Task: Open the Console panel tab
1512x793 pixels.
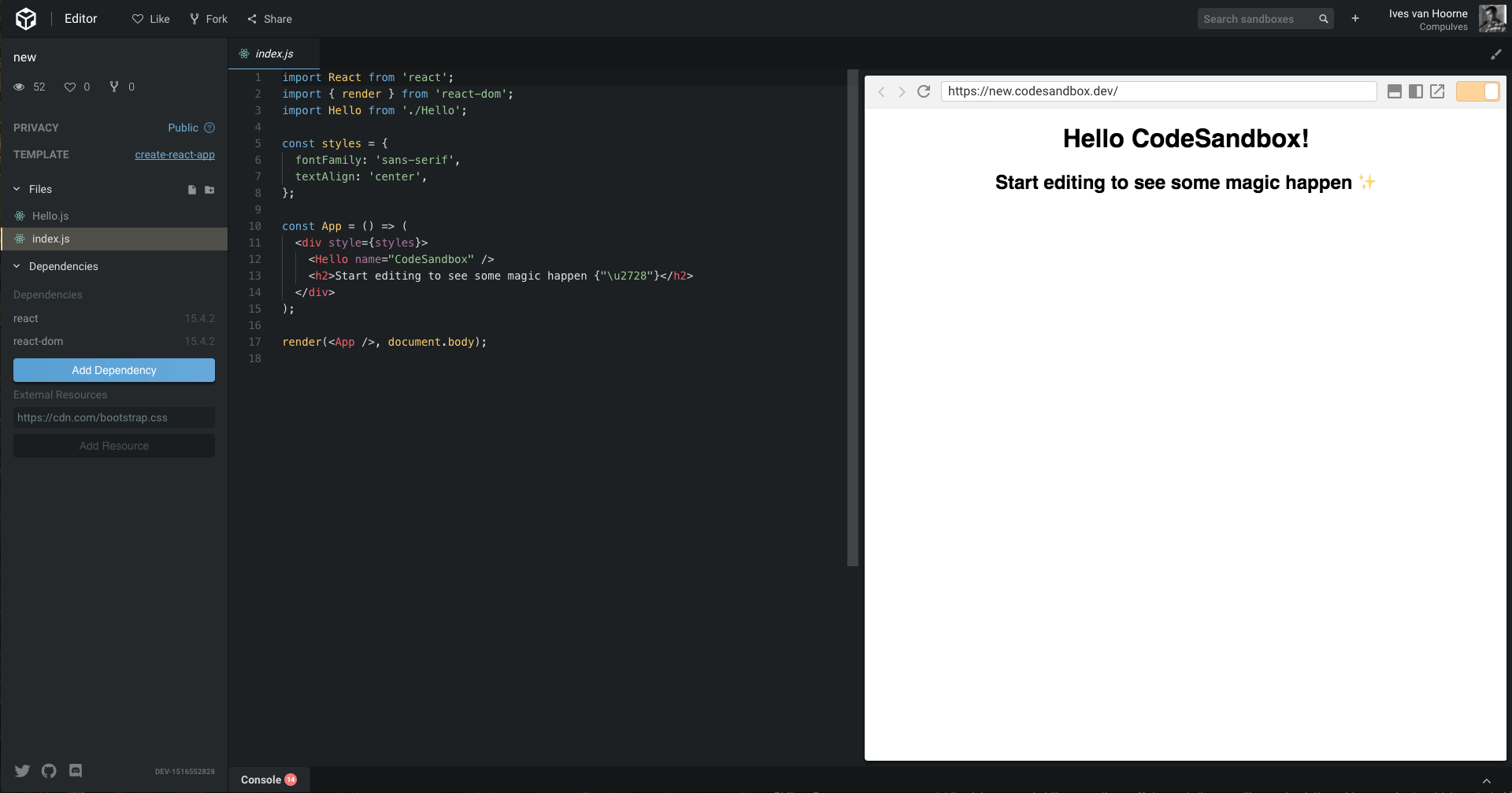Action: tap(269, 780)
